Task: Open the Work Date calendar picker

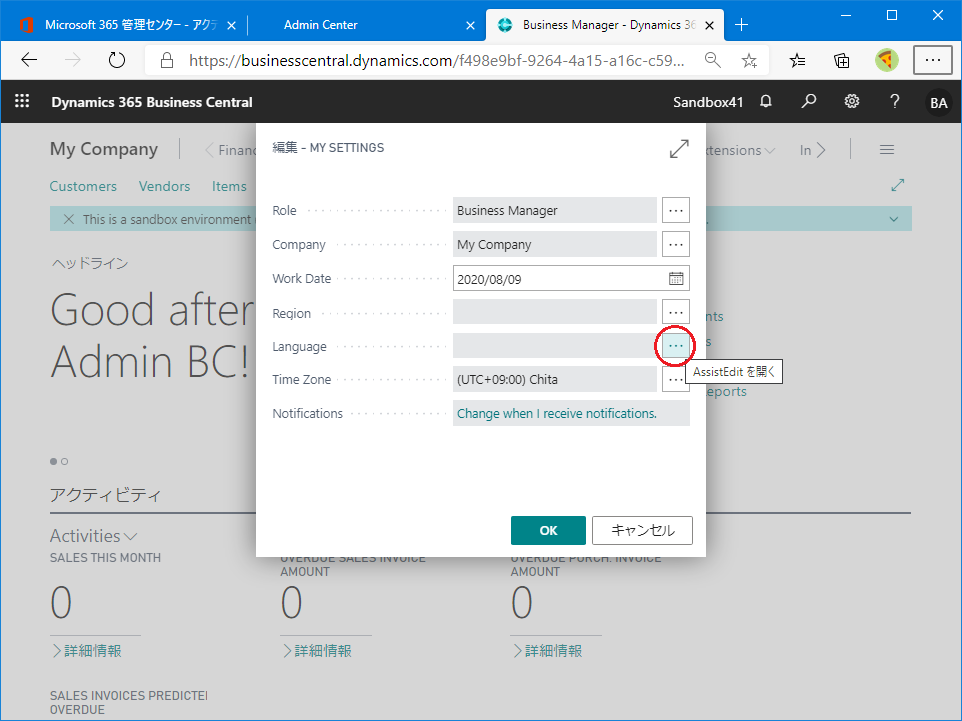Action: [675, 279]
